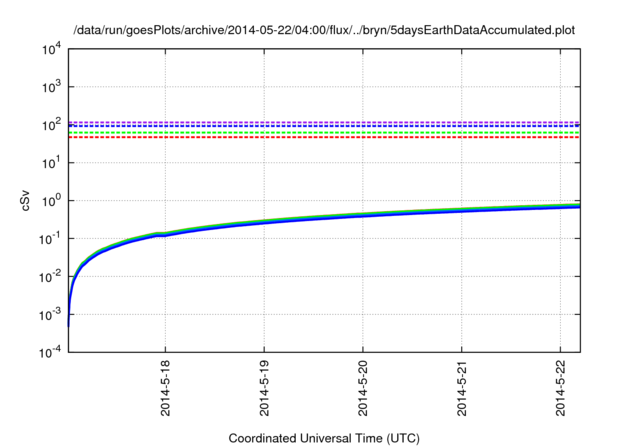Select the y-axis label 10^3
The image size is (640, 448).
point(52,86)
